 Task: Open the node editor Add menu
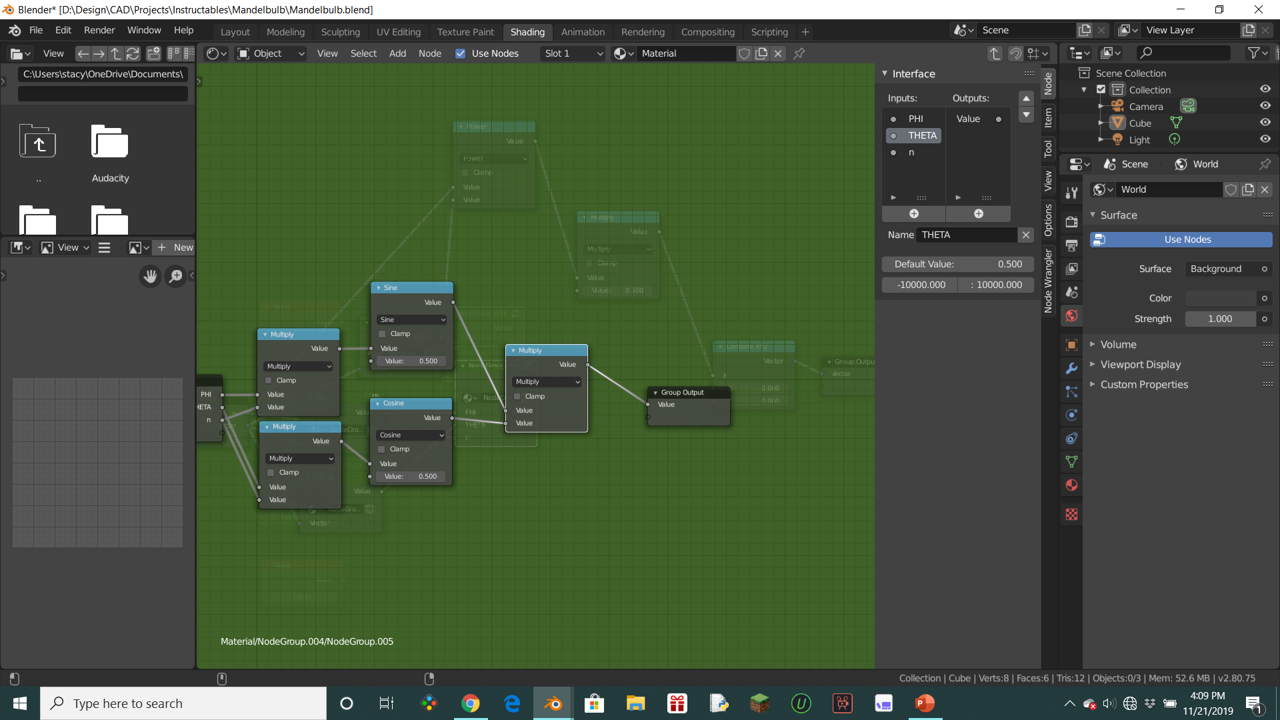(x=397, y=53)
